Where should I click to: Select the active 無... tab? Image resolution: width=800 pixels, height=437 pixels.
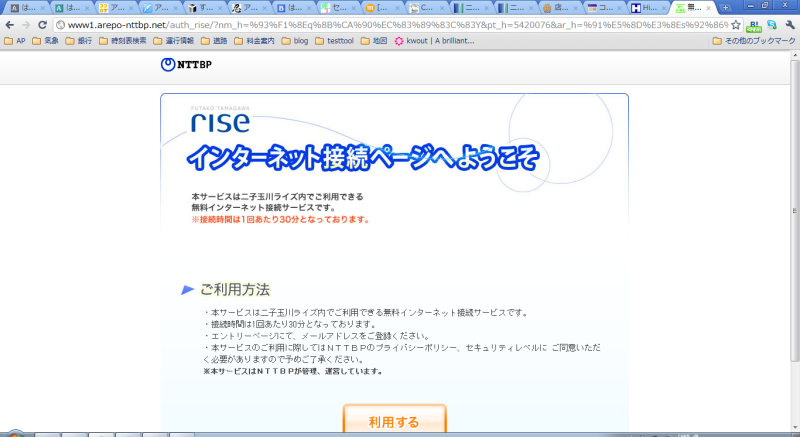pos(691,8)
